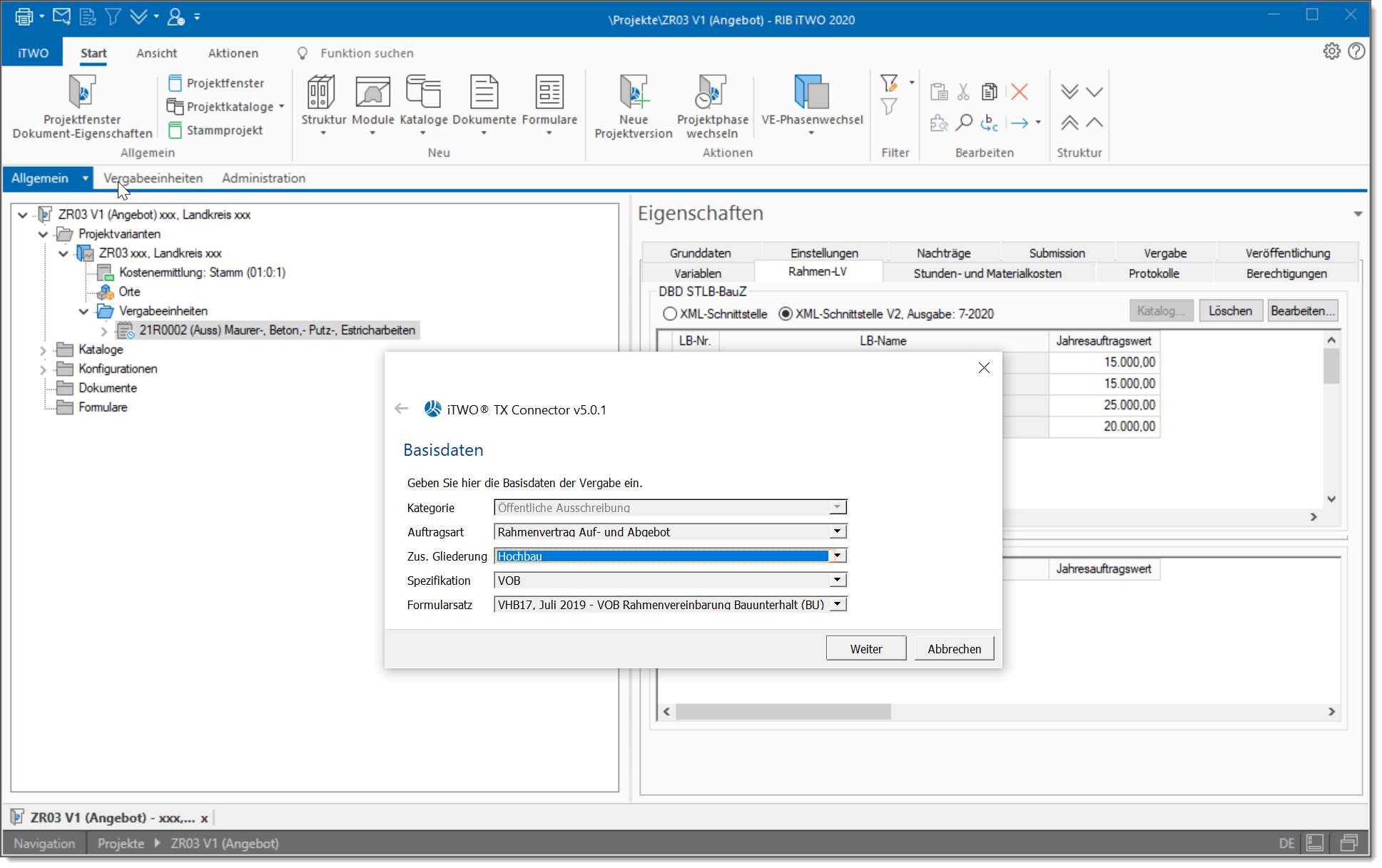Screen dimensions: 1382x868
Task: Close the TX Connector dialog
Action: [984, 367]
